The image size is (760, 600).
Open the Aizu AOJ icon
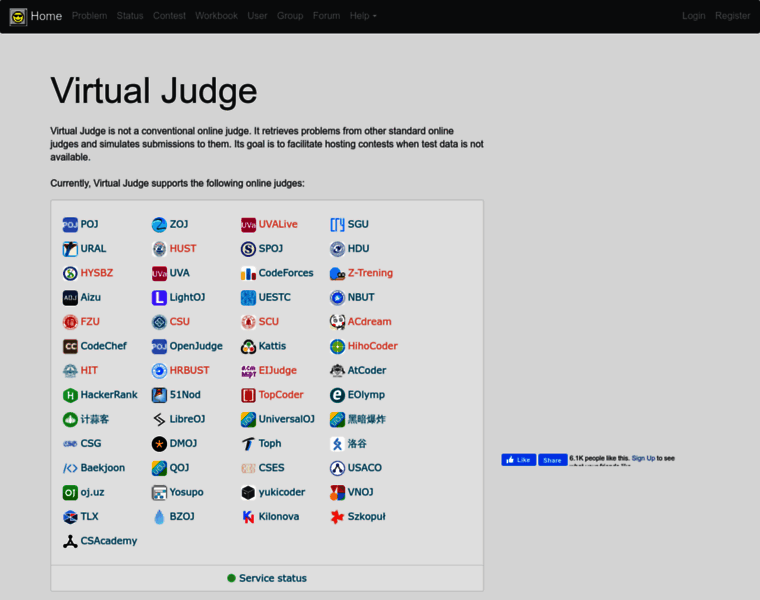click(70, 298)
